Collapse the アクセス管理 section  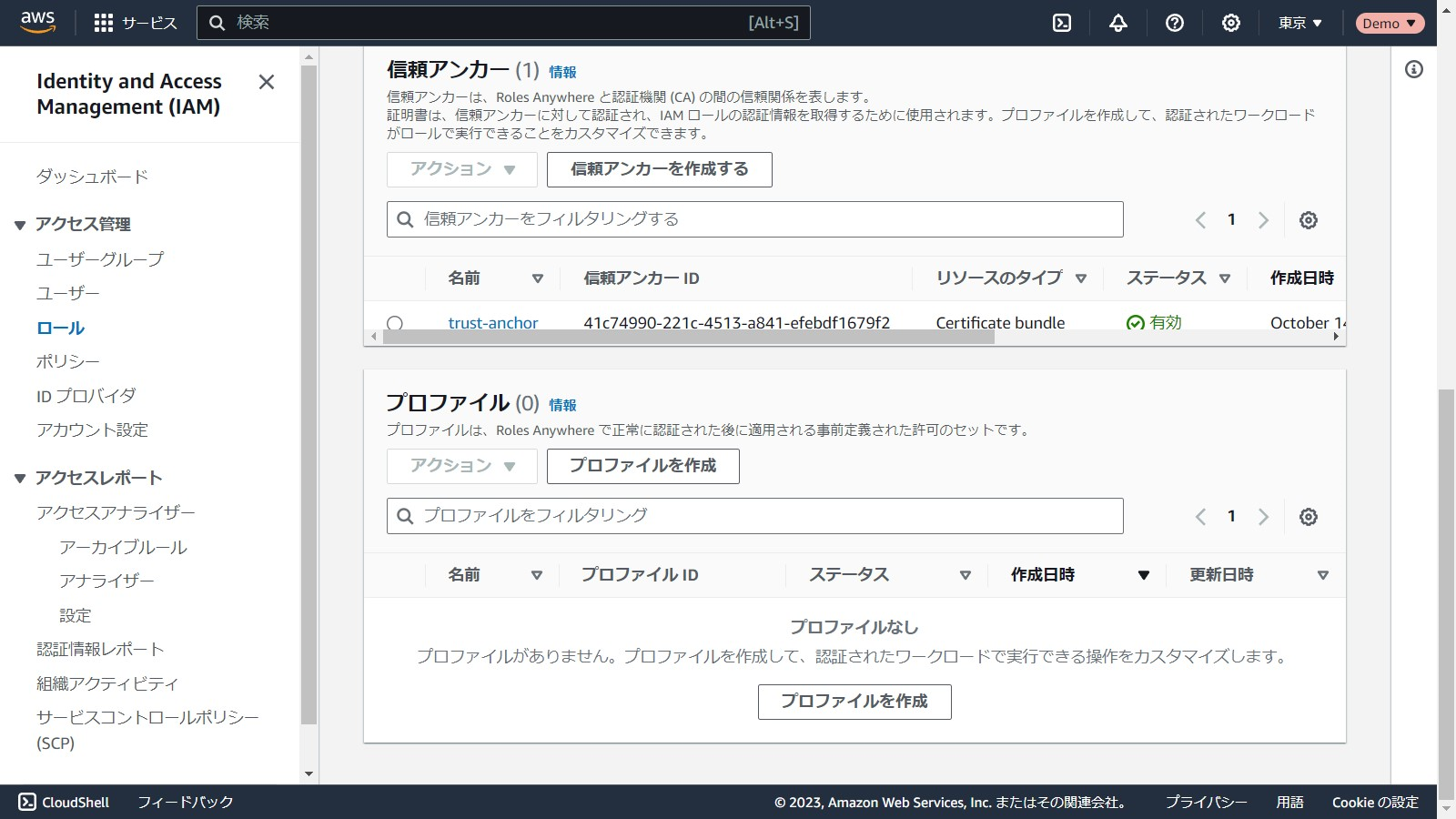[20, 225]
